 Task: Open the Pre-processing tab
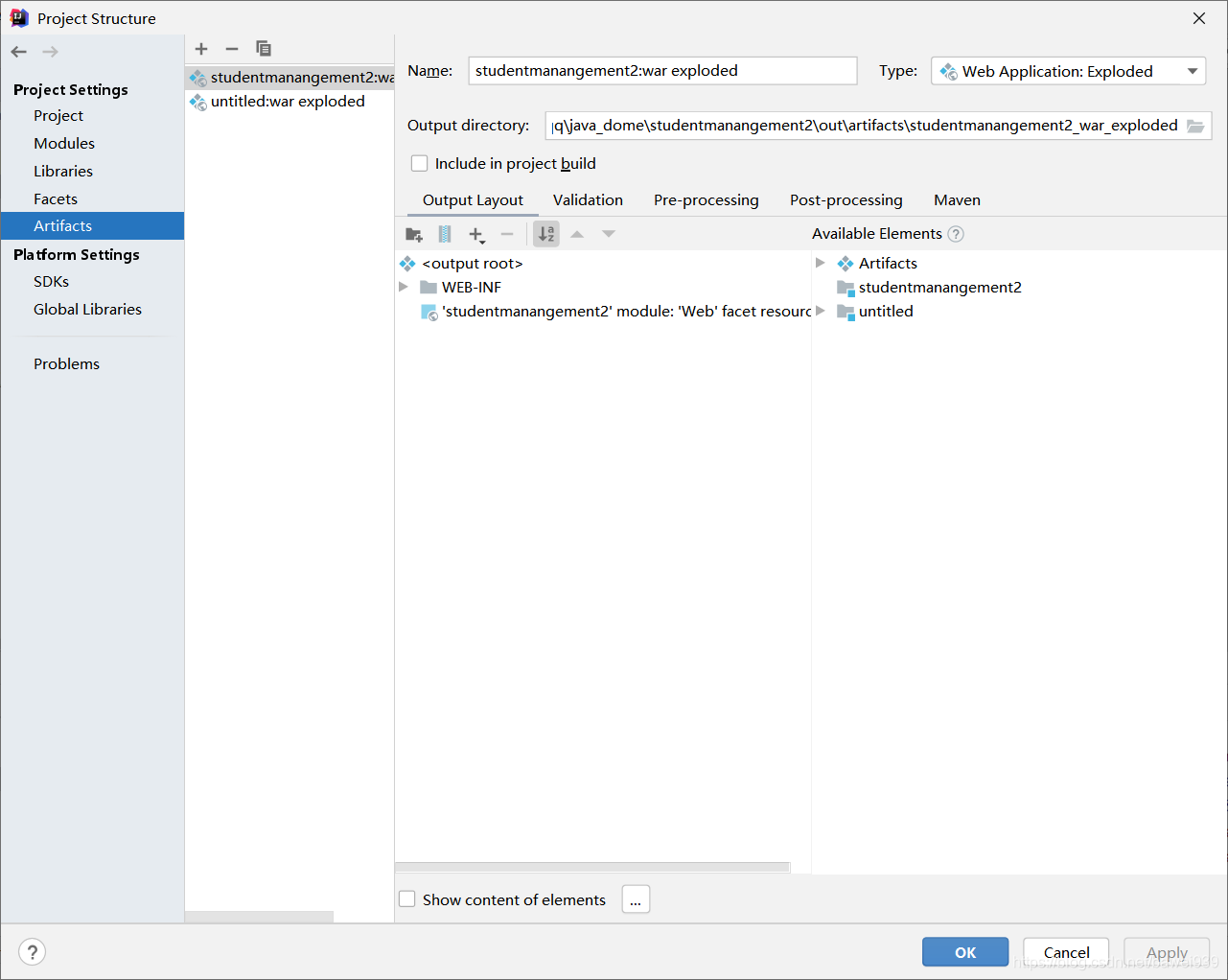(707, 200)
